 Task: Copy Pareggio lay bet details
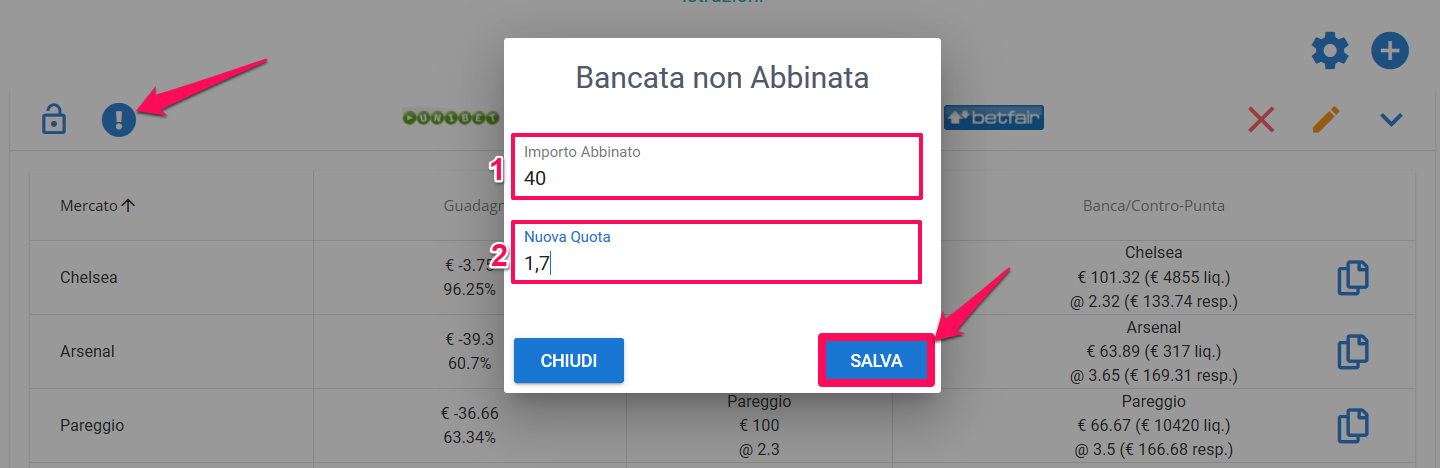(x=1353, y=426)
